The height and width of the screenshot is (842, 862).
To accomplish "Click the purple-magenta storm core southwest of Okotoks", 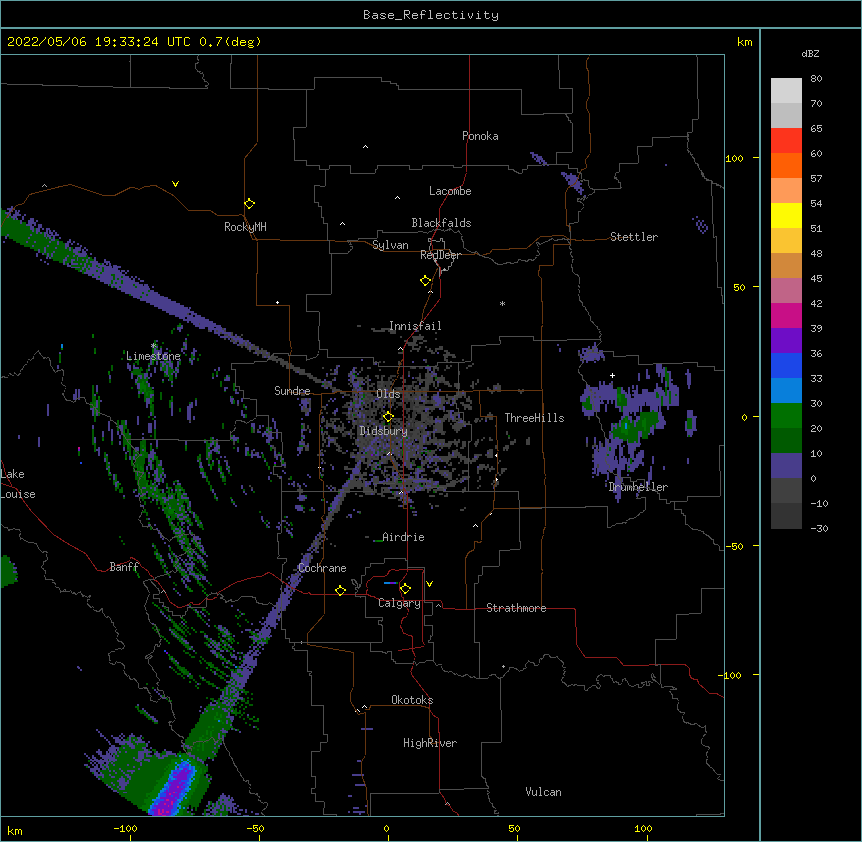I will pos(175,789).
